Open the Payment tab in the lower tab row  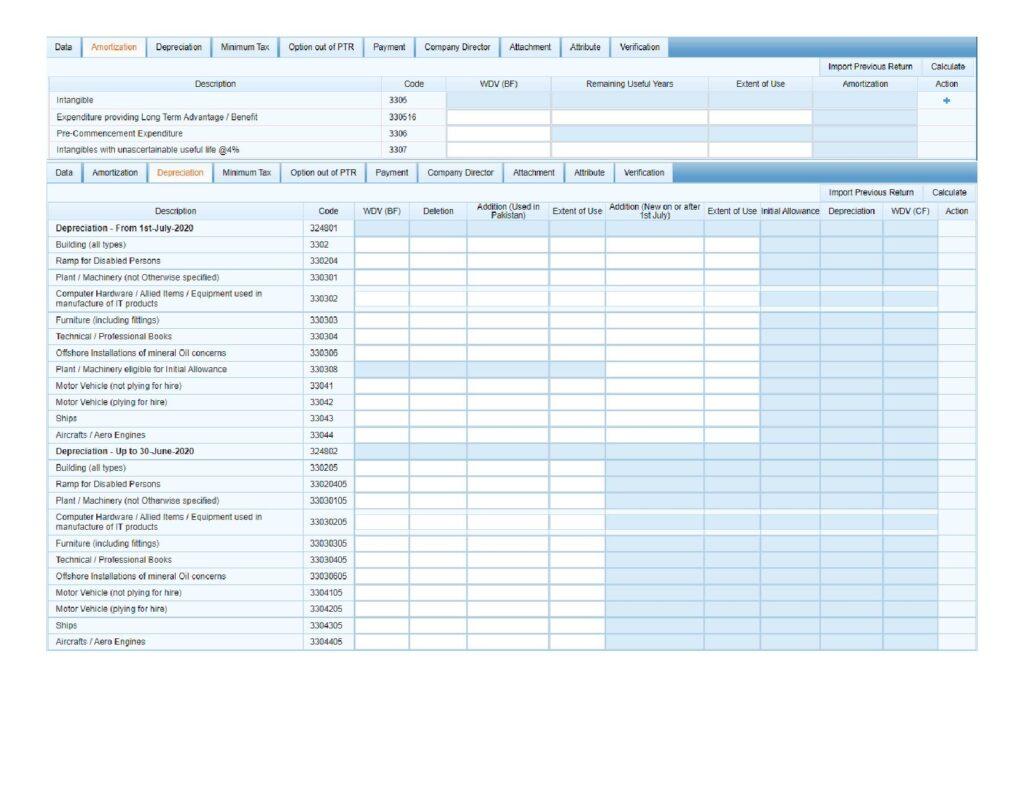(x=392, y=173)
